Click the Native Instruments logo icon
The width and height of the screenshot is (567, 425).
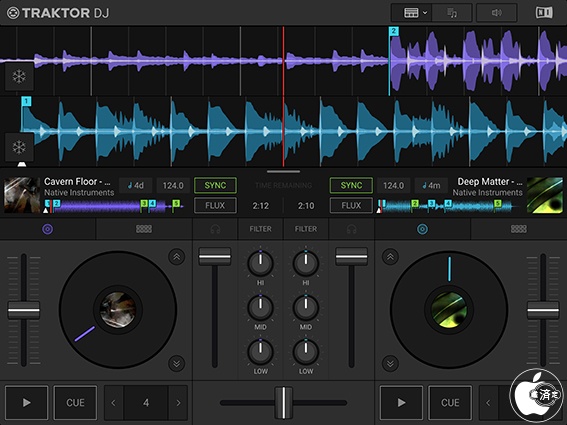point(544,13)
